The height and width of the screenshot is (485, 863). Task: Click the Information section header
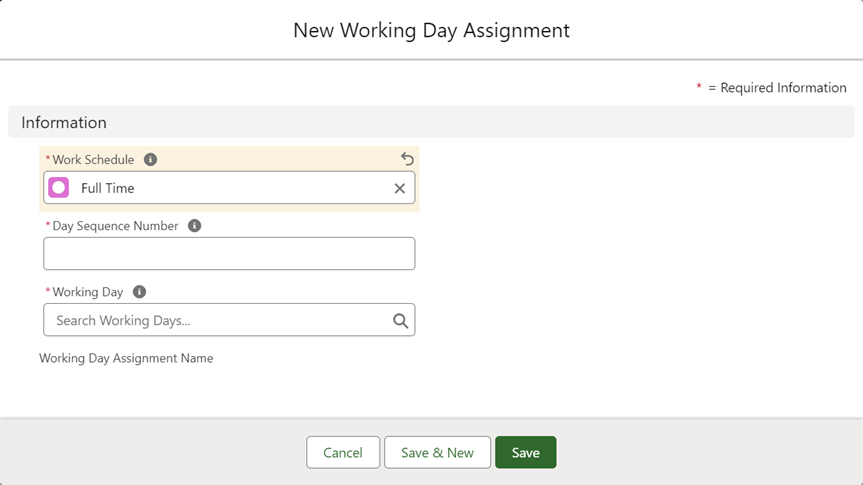coord(64,122)
